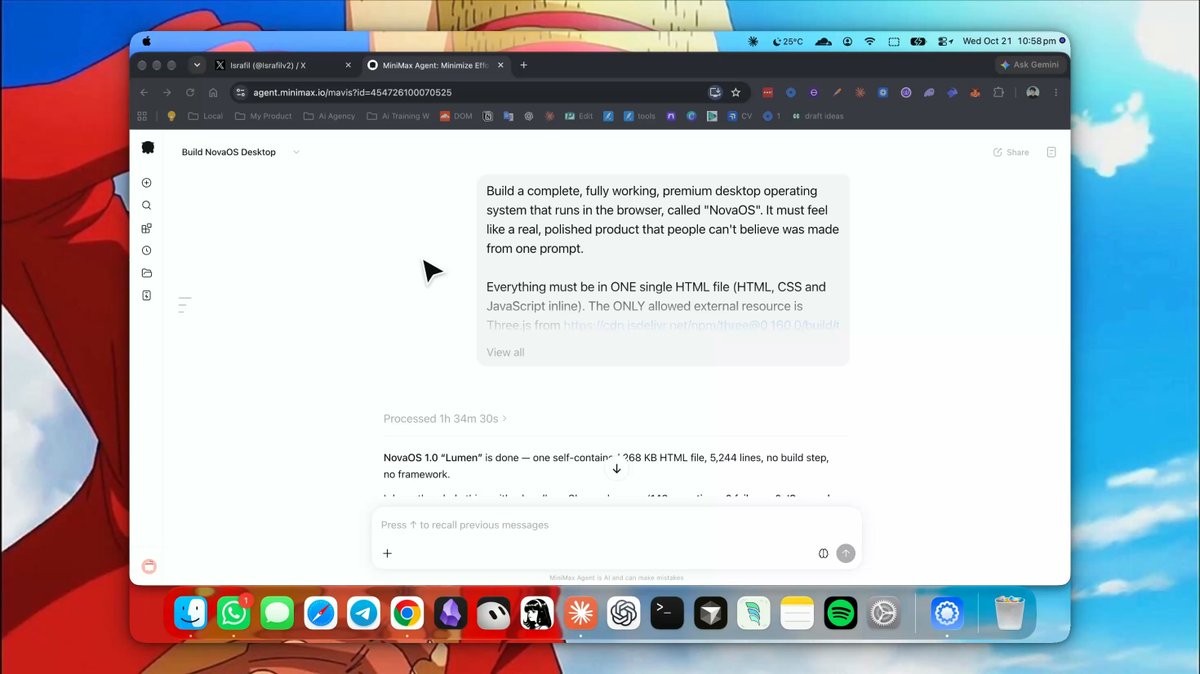Select the MiniMax Agent tab
This screenshot has width=1200, height=674.
[435, 65]
